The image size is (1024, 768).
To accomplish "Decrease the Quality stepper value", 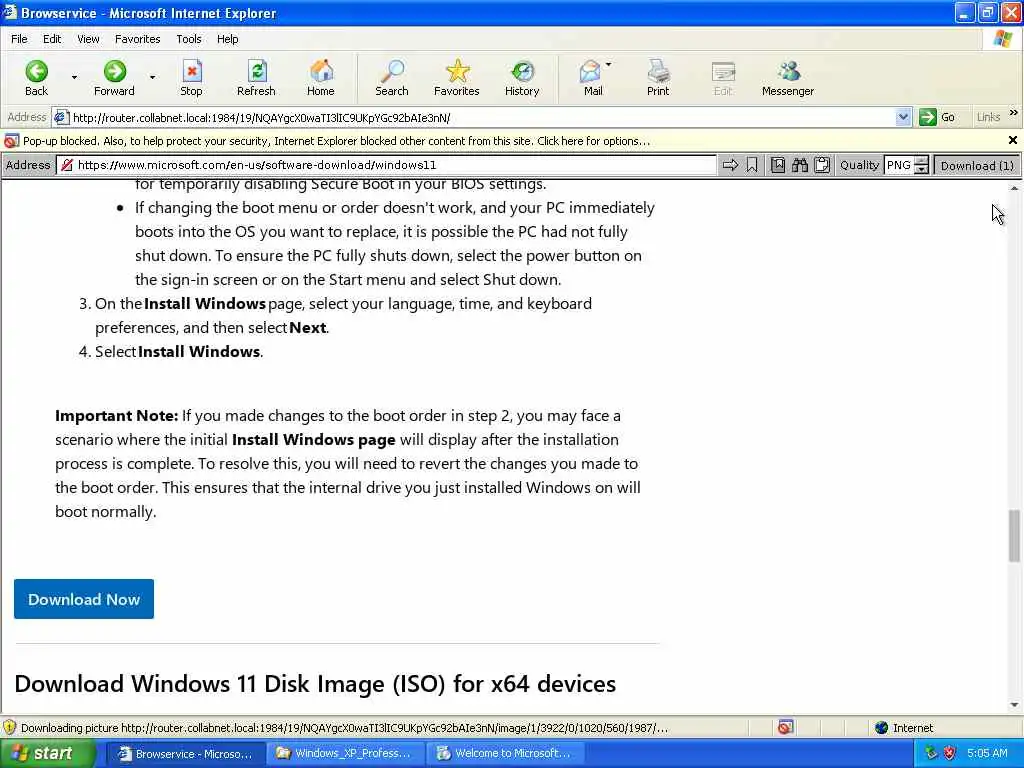I will point(921,170).
